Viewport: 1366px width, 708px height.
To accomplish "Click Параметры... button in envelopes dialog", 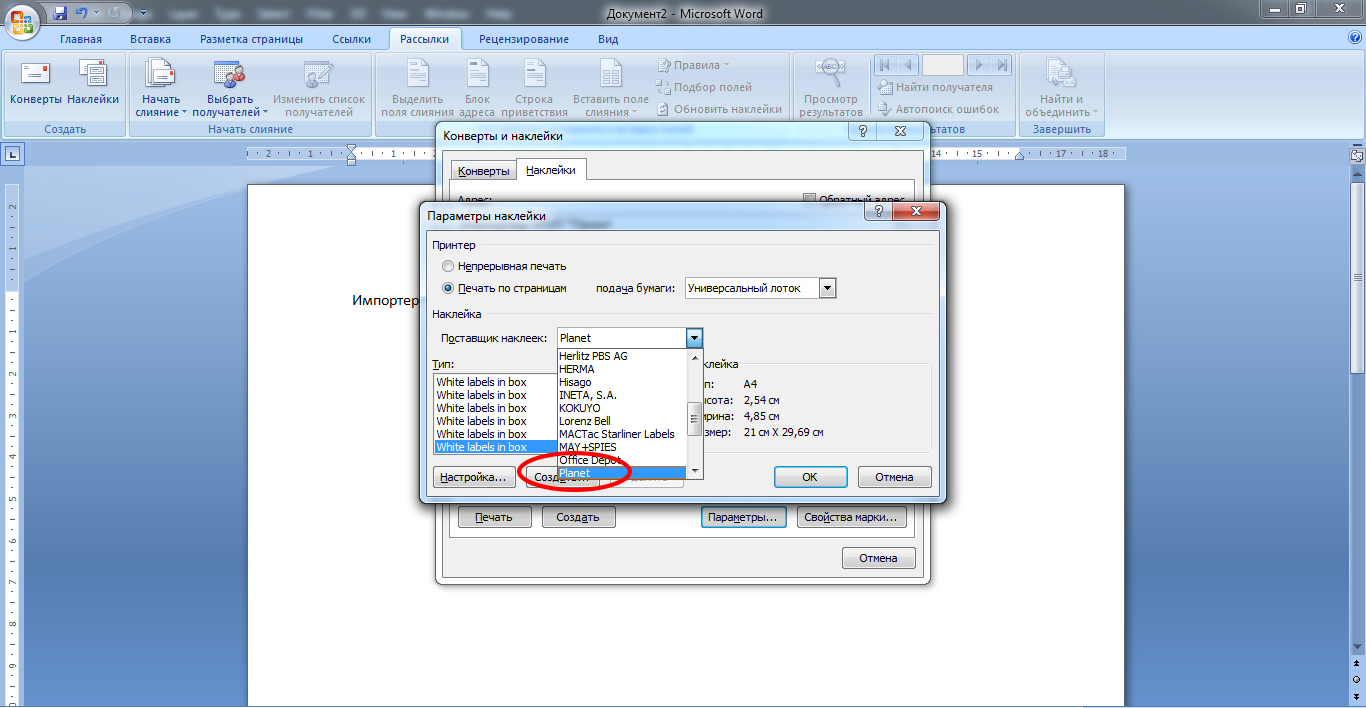I will [743, 517].
